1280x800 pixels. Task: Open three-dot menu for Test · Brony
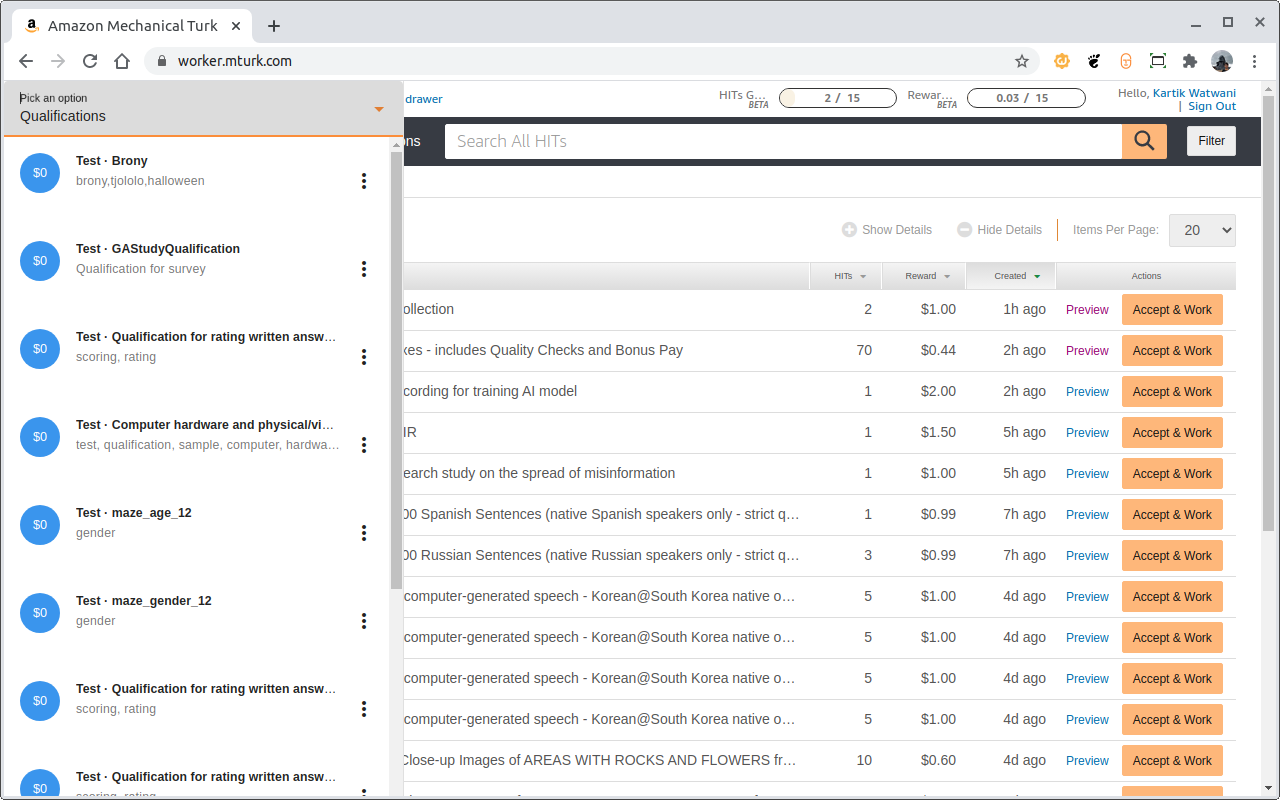(x=364, y=181)
